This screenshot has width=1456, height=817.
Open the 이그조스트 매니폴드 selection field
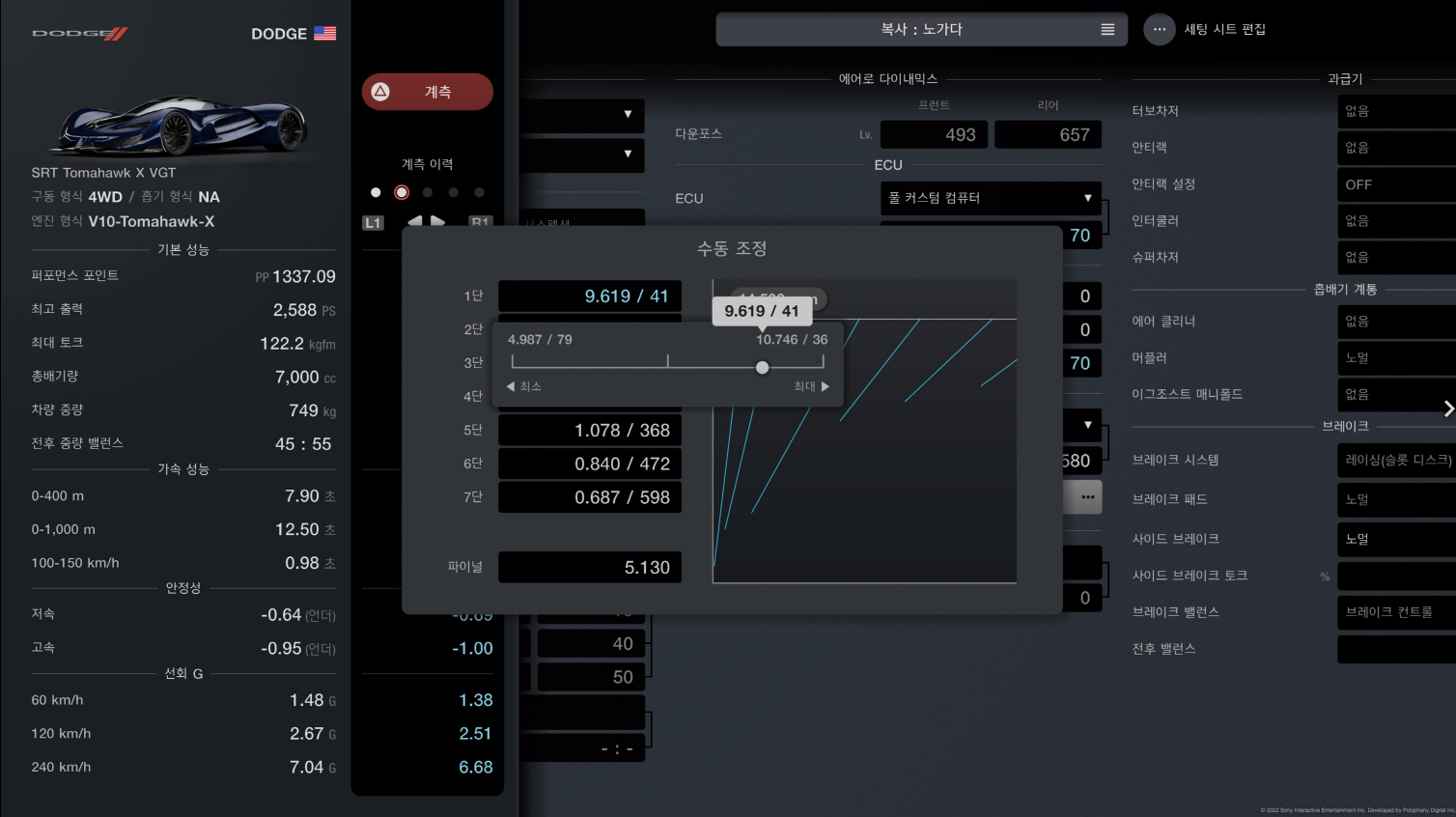coord(1396,395)
